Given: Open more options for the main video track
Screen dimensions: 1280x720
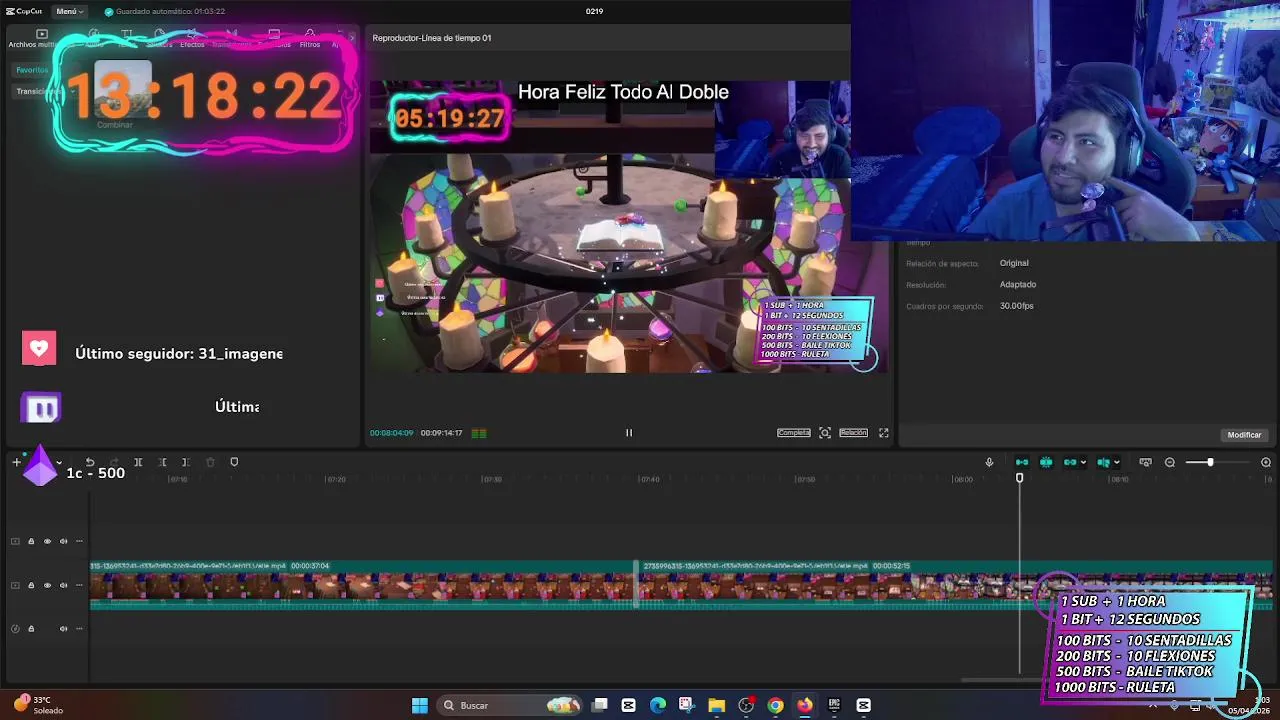Looking at the screenshot, I should pos(79,585).
